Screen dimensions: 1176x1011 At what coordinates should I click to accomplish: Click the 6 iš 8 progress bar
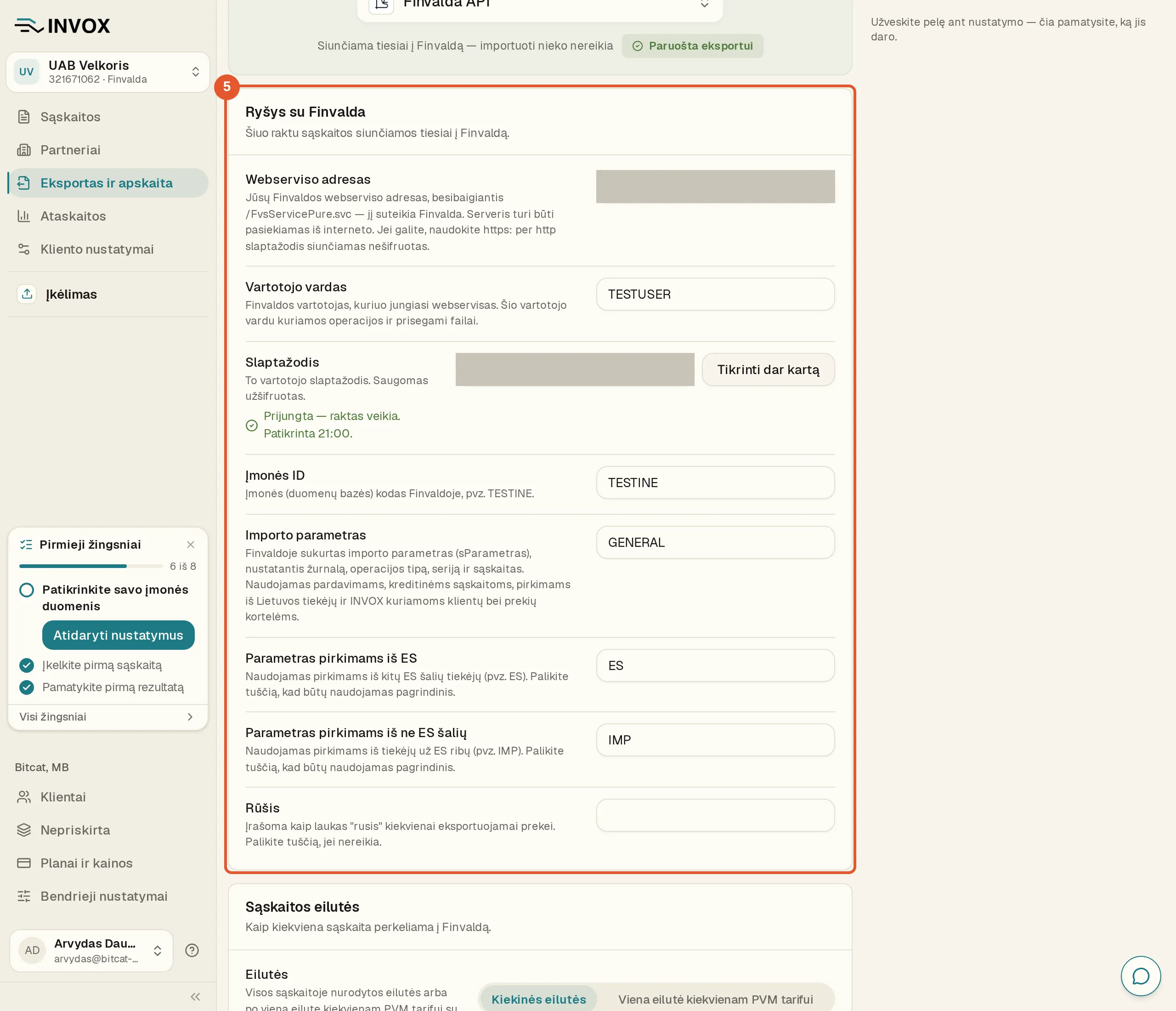[x=91, y=566]
